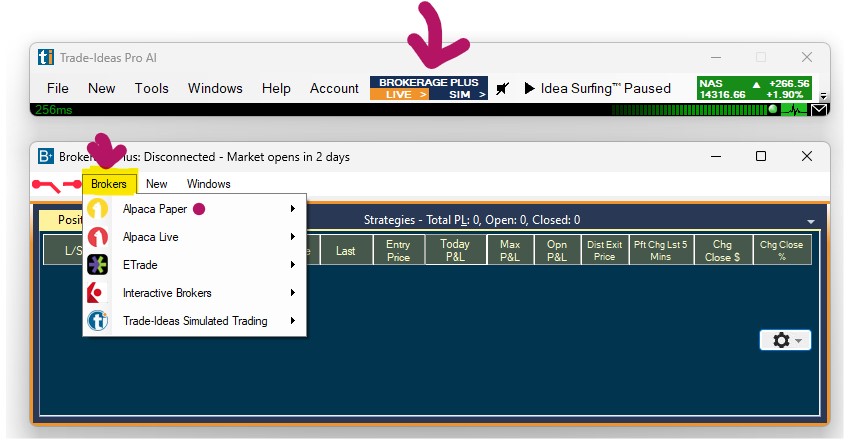Image resolution: width=849 pixels, height=444 pixels.
Task: Sort by the Chg Close % column
Action: [x=782, y=251]
